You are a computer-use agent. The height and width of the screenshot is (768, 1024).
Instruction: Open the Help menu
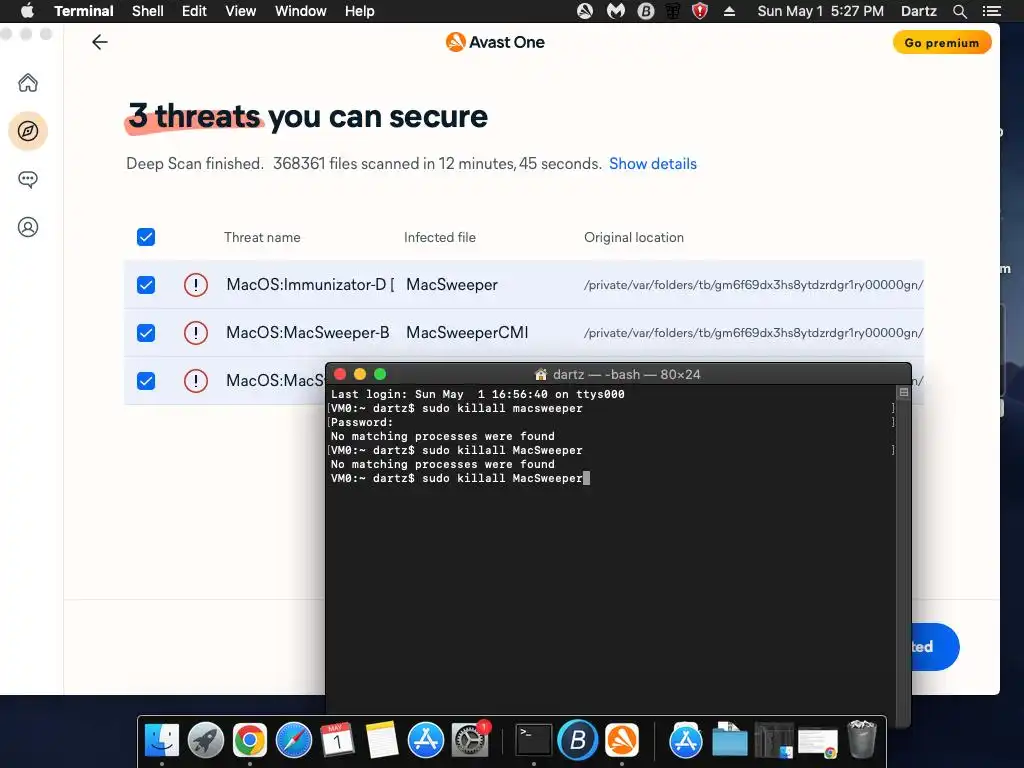click(x=359, y=11)
